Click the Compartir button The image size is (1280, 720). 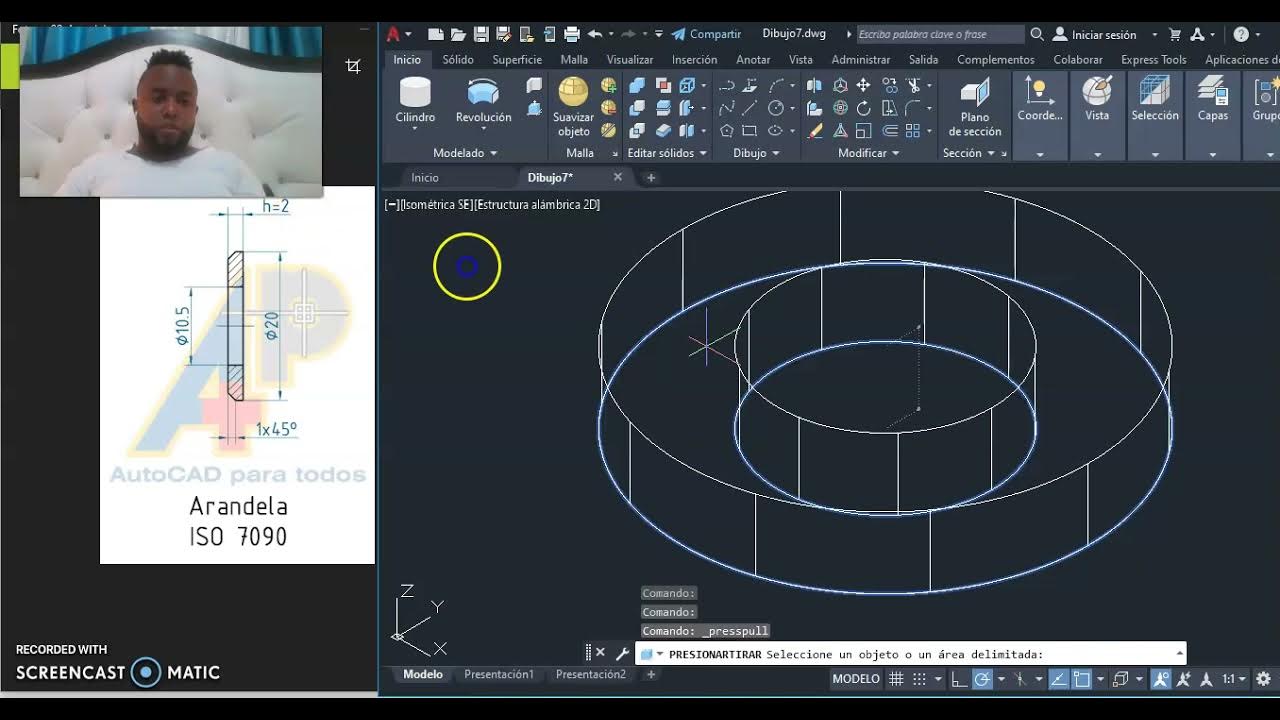[x=707, y=34]
